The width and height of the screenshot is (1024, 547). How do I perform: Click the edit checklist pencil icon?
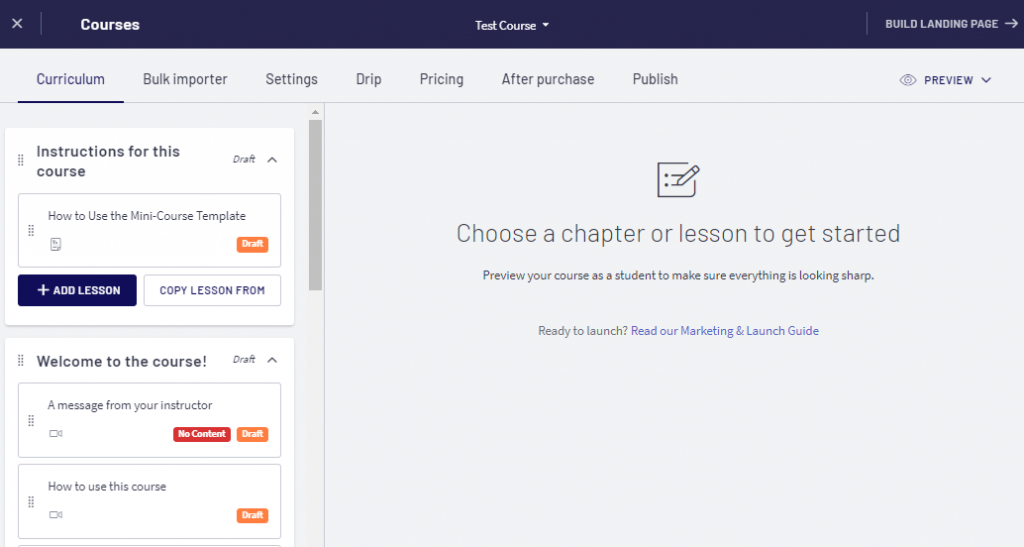pos(678,180)
